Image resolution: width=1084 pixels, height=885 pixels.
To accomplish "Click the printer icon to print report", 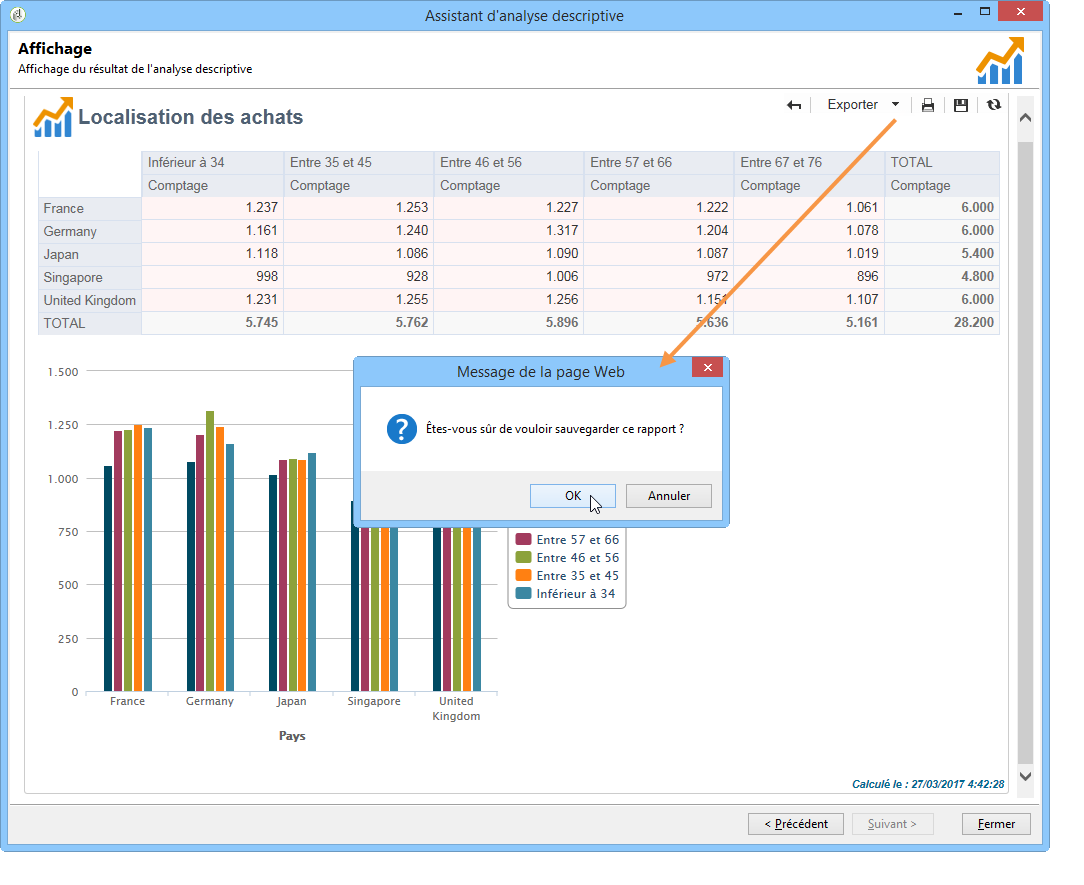I will 928,105.
